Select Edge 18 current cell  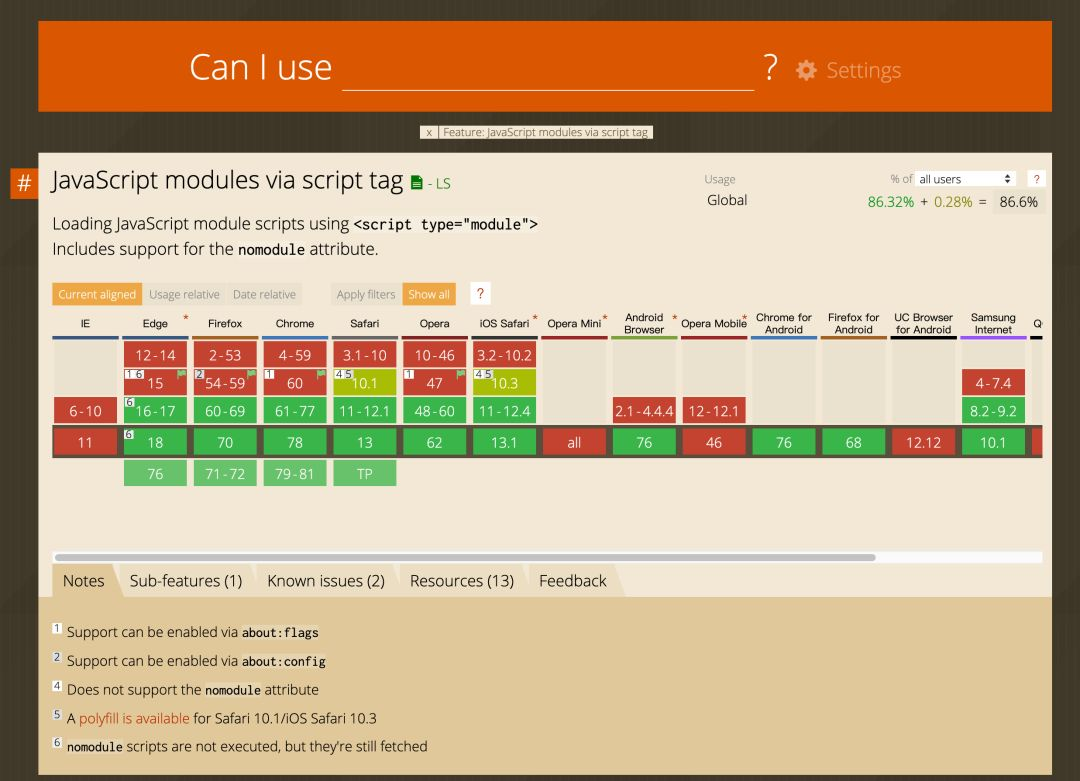[x=155, y=442]
